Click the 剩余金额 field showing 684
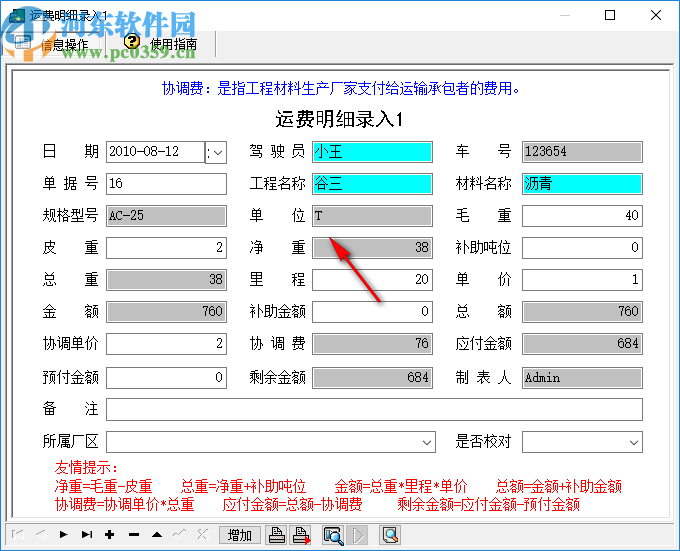Viewport: 680px width, 551px height. pyautogui.click(x=372, y=378)
